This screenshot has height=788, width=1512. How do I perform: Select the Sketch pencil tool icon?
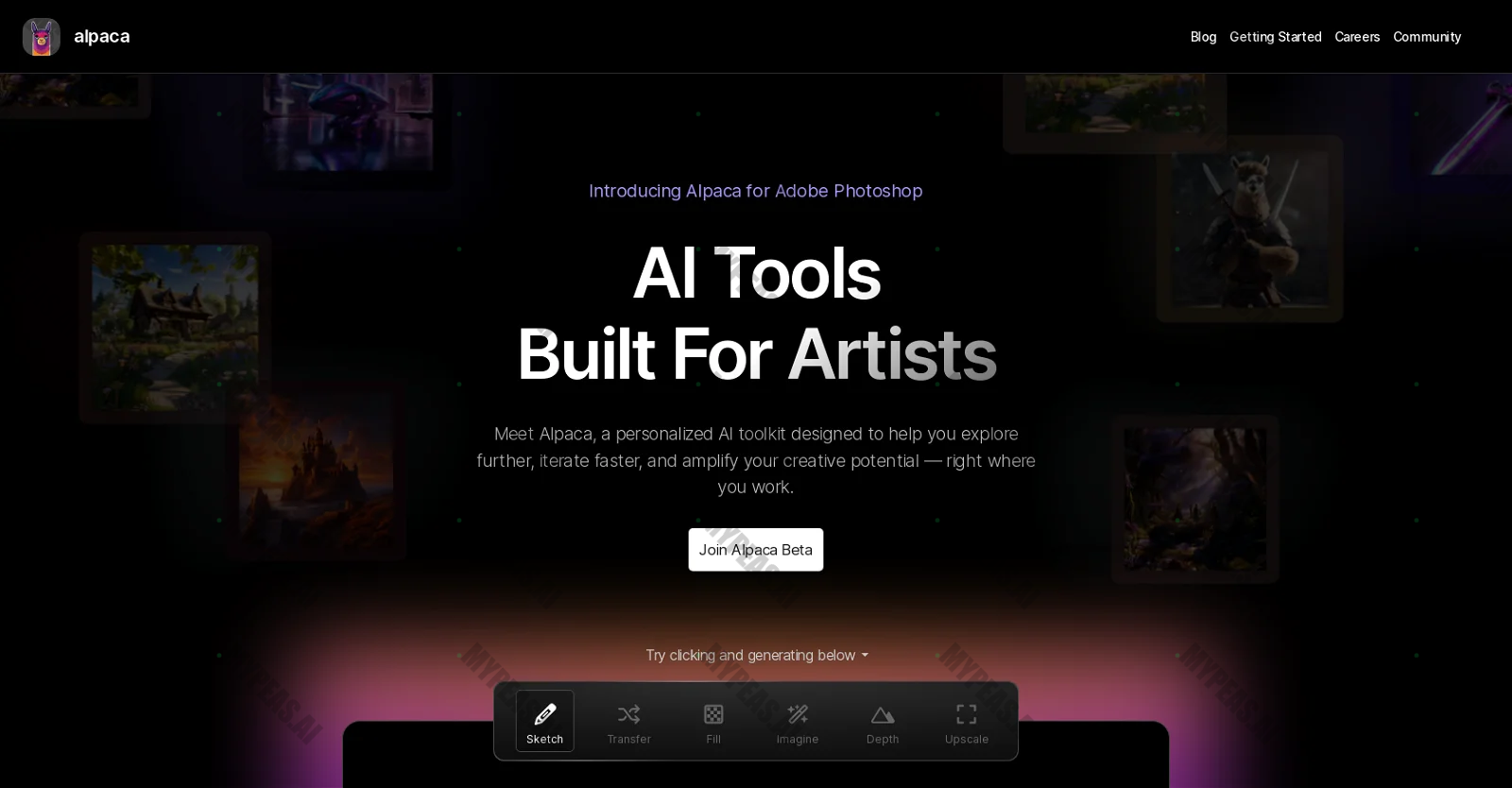[544, 714]
